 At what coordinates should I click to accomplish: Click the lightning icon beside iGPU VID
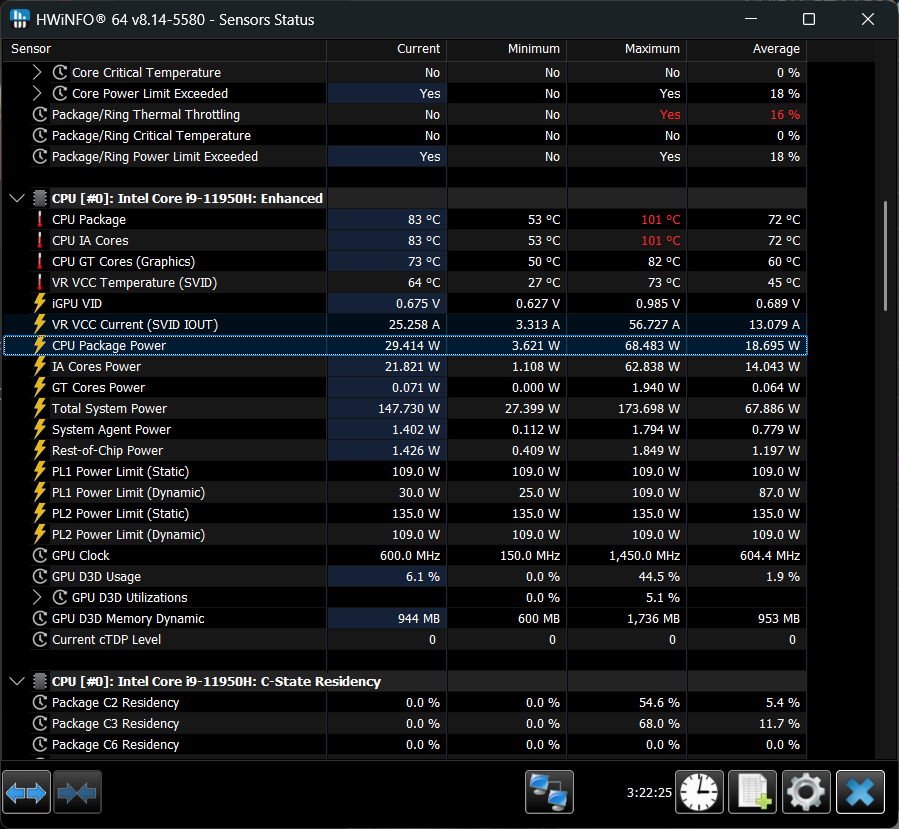40,303
